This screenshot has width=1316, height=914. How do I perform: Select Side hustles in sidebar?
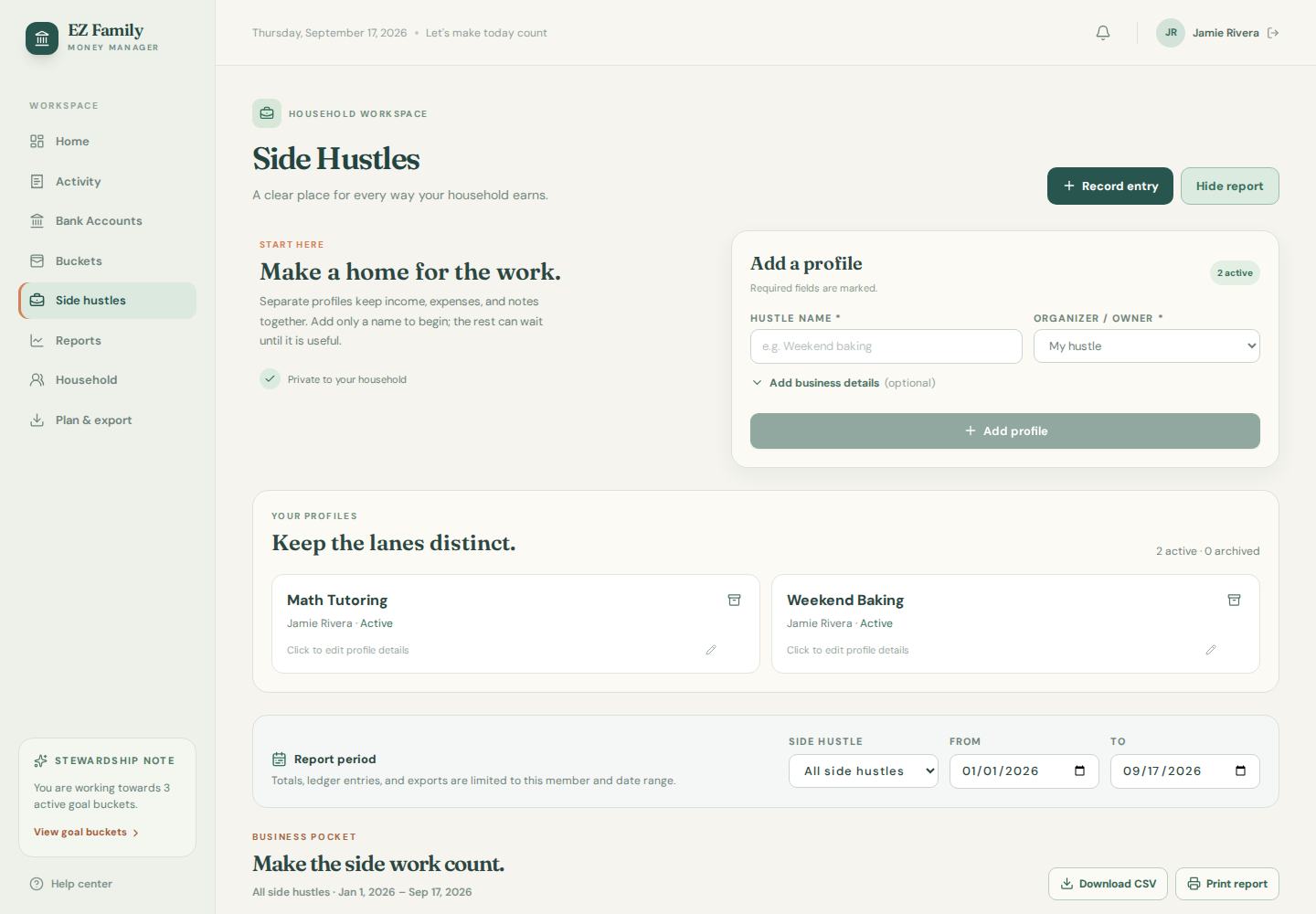coord(107,301)
